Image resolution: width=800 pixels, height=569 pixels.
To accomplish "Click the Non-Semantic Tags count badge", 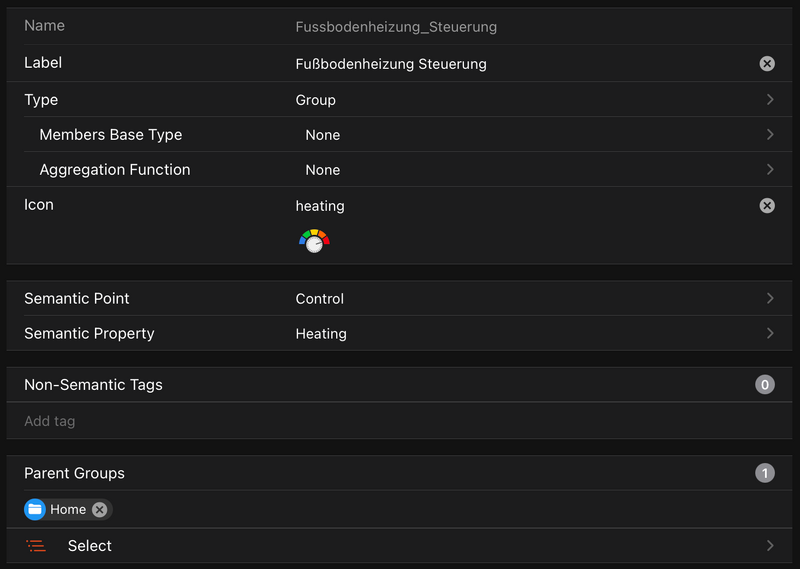I will coord(765,385).
